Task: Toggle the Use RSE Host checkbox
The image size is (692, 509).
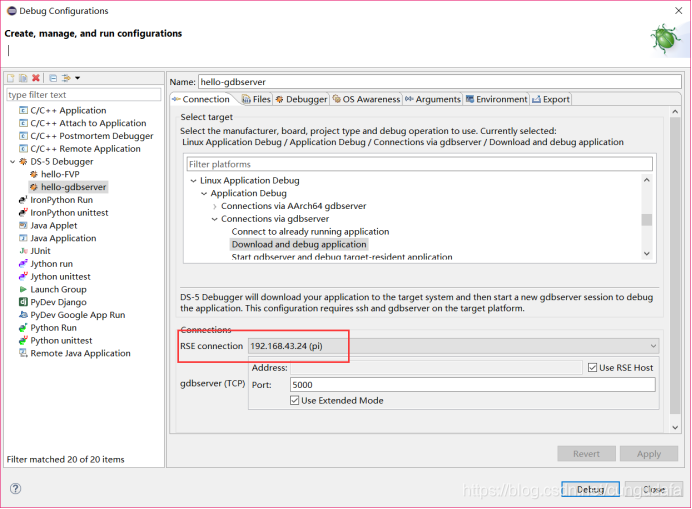Action: coord(592,368)
